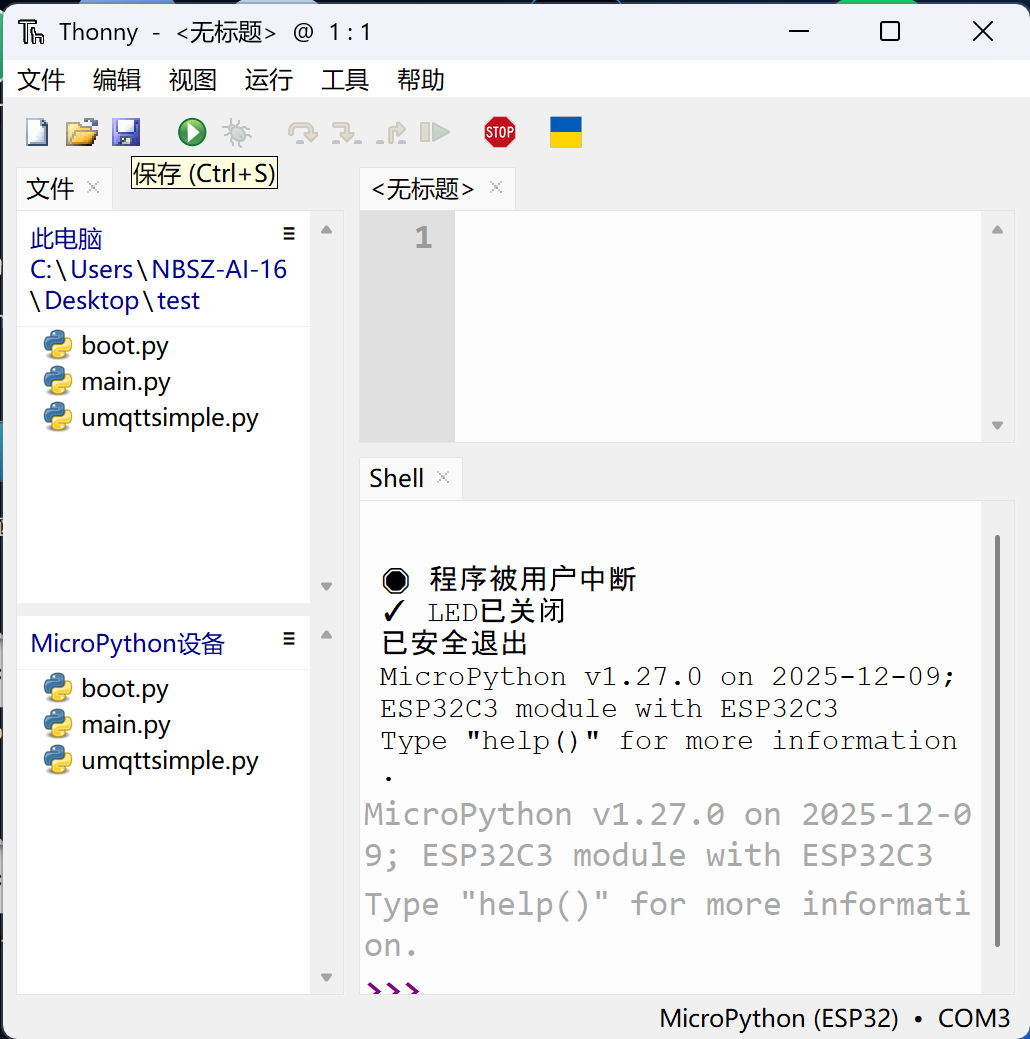The width and height of the screenshot is (1030, 1039).
Task: Save the script with the floppy disk icon
Action: point(126,132)
